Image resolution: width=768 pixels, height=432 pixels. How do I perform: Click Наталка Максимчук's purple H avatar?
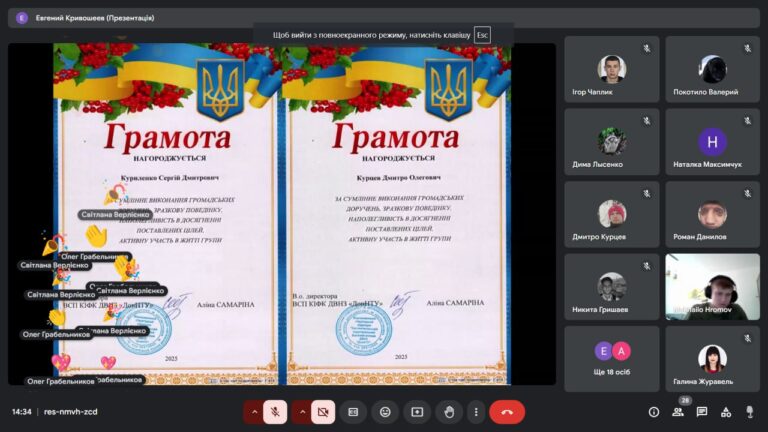(x=712, y=142)
